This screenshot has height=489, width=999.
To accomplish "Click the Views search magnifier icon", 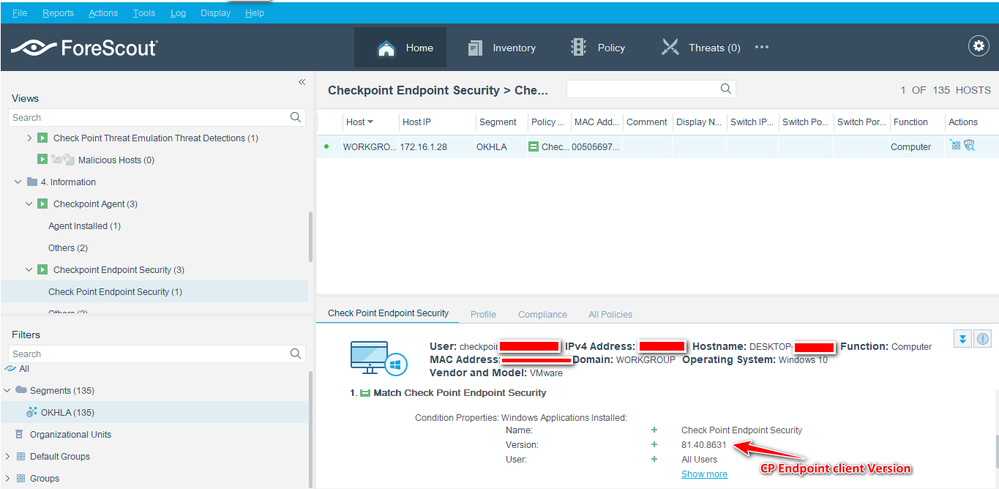I will pyautogui.click(x=295, y=117).
